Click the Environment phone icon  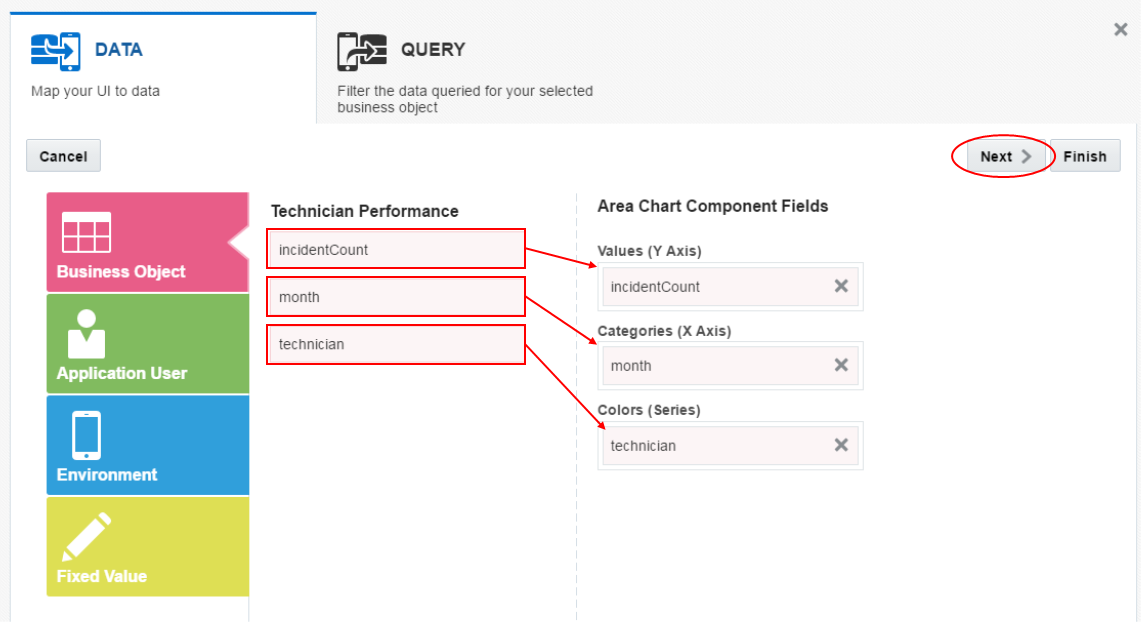86,435
